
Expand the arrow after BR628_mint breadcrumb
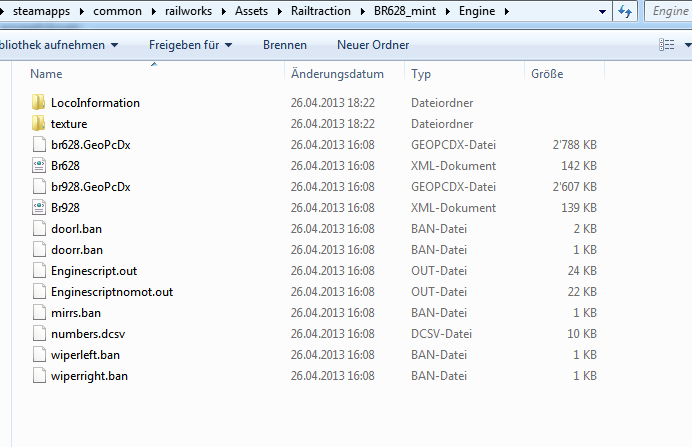[448, 11]
